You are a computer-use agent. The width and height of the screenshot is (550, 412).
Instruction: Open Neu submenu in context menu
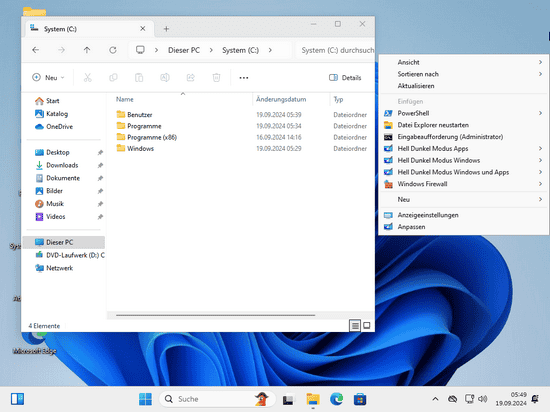point(464,200)
